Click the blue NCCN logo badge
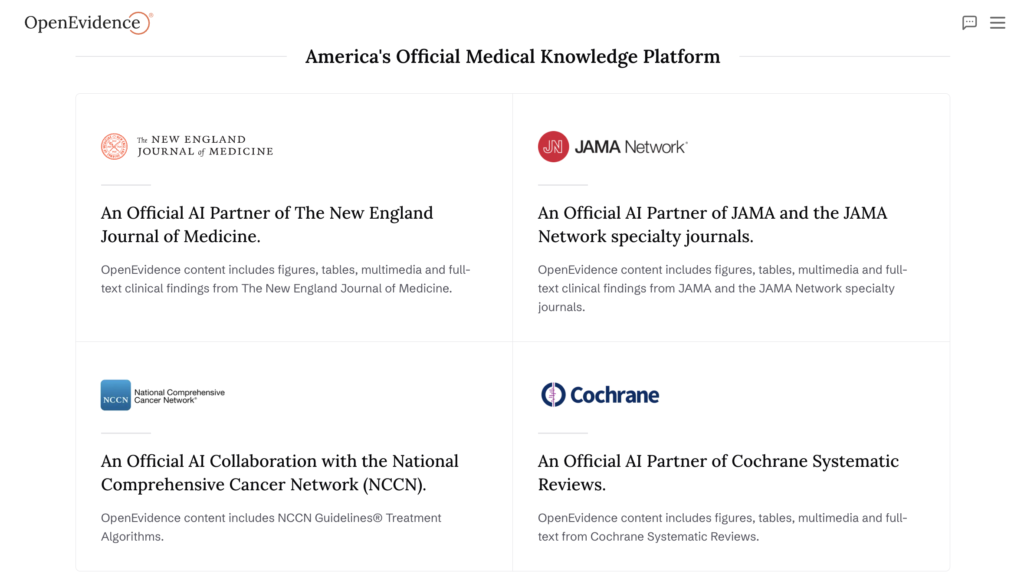1024x584 pixels. (116, 395)
